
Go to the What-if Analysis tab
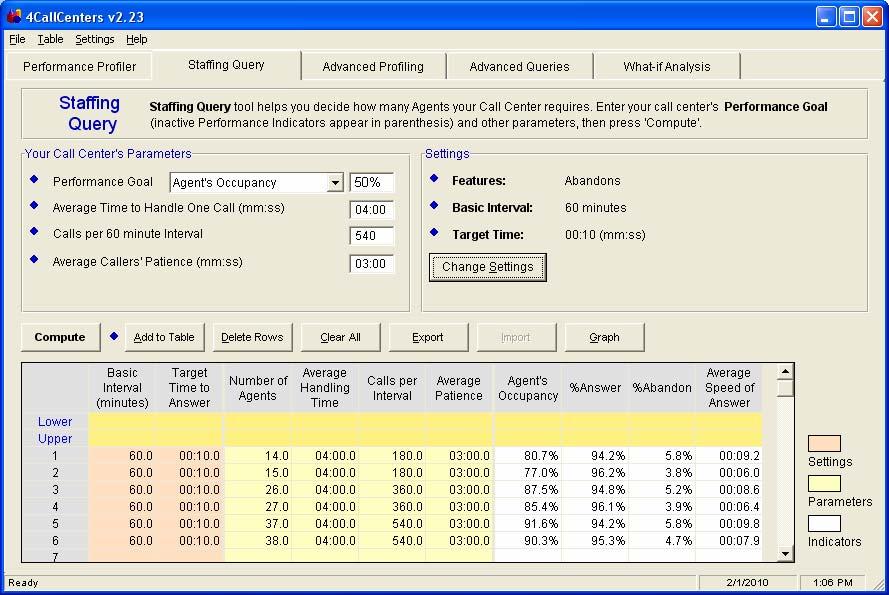coord(667,66)
